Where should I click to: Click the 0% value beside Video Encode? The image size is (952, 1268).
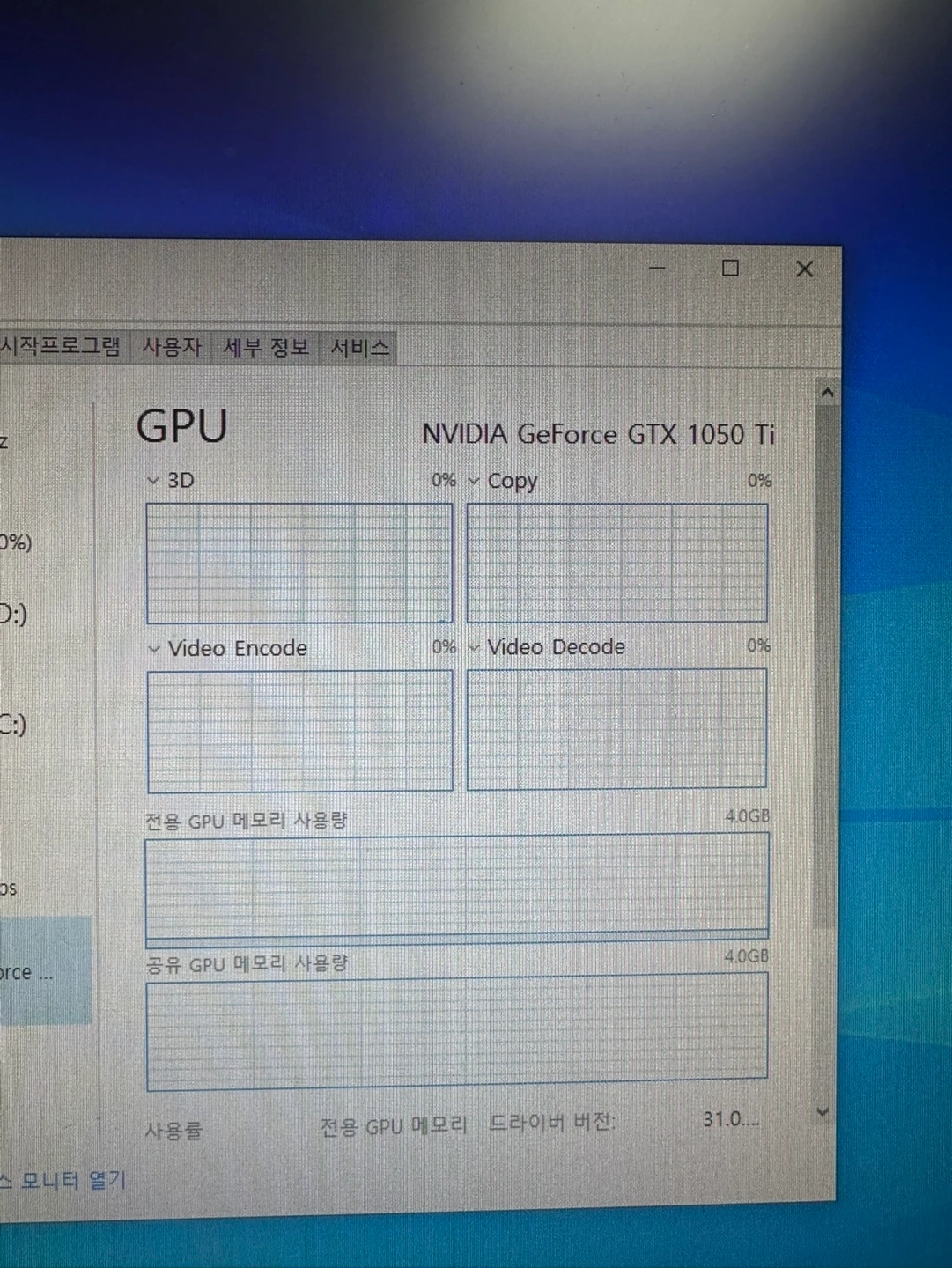tap(444, 647)
